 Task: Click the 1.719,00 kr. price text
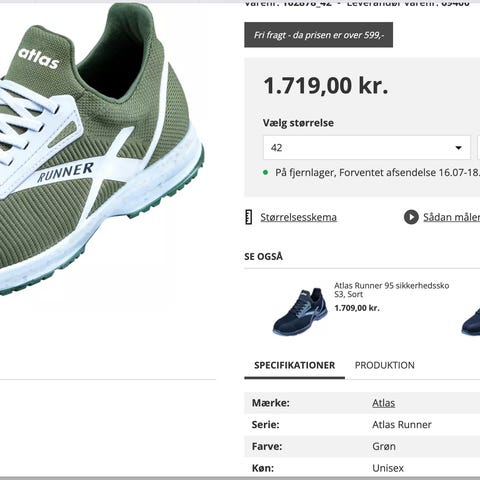click(x=326, y=86)
